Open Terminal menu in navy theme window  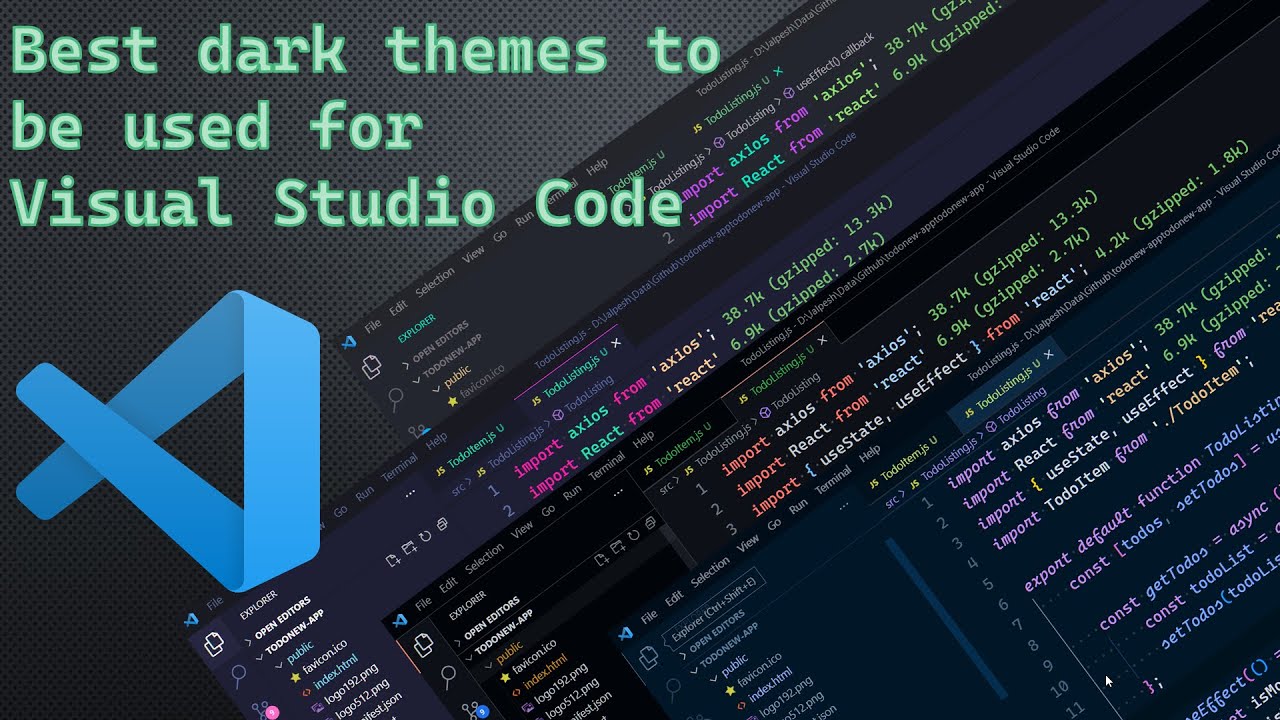(833, 481)
